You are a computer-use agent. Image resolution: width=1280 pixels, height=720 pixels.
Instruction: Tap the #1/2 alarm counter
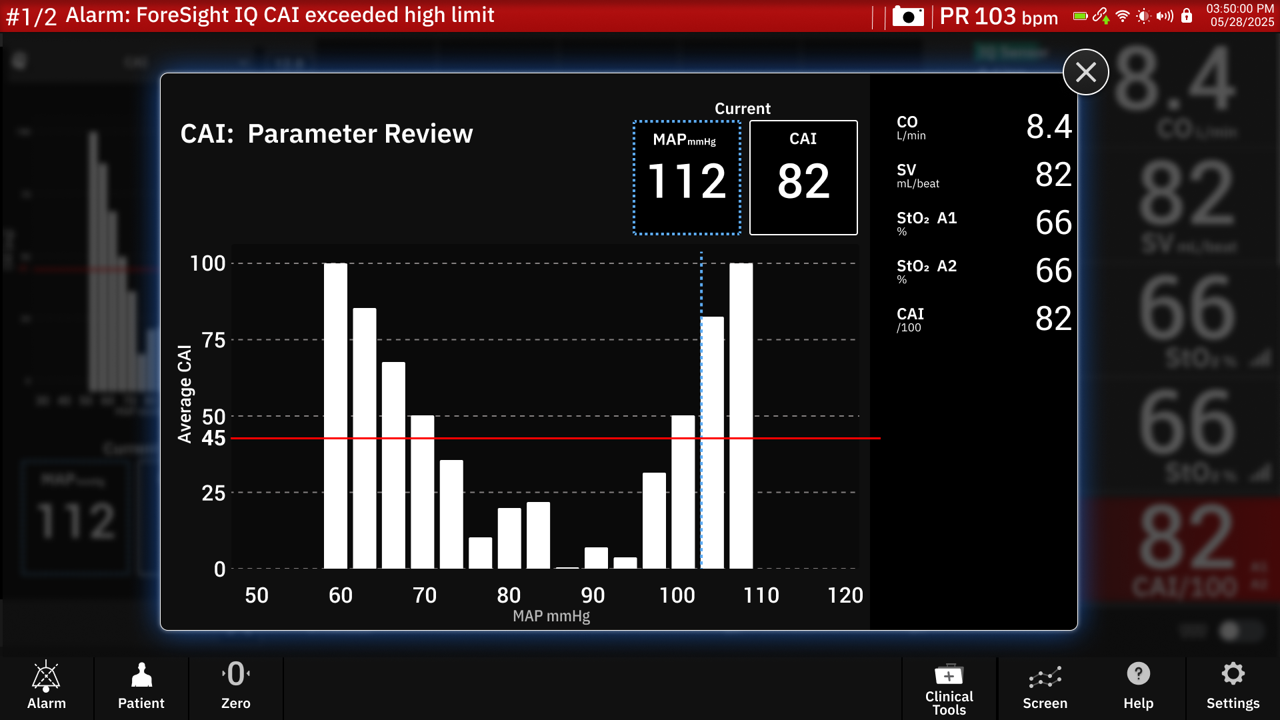31,16
